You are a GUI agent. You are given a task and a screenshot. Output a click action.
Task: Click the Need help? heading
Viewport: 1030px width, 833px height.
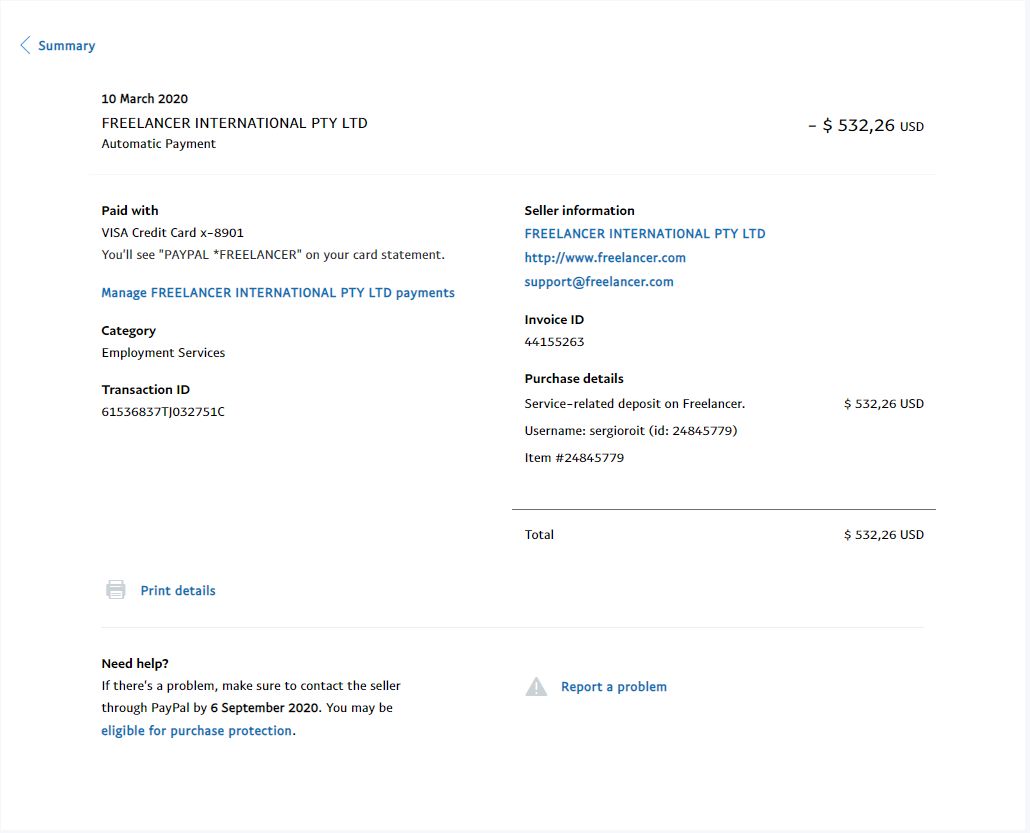[135, 664]
